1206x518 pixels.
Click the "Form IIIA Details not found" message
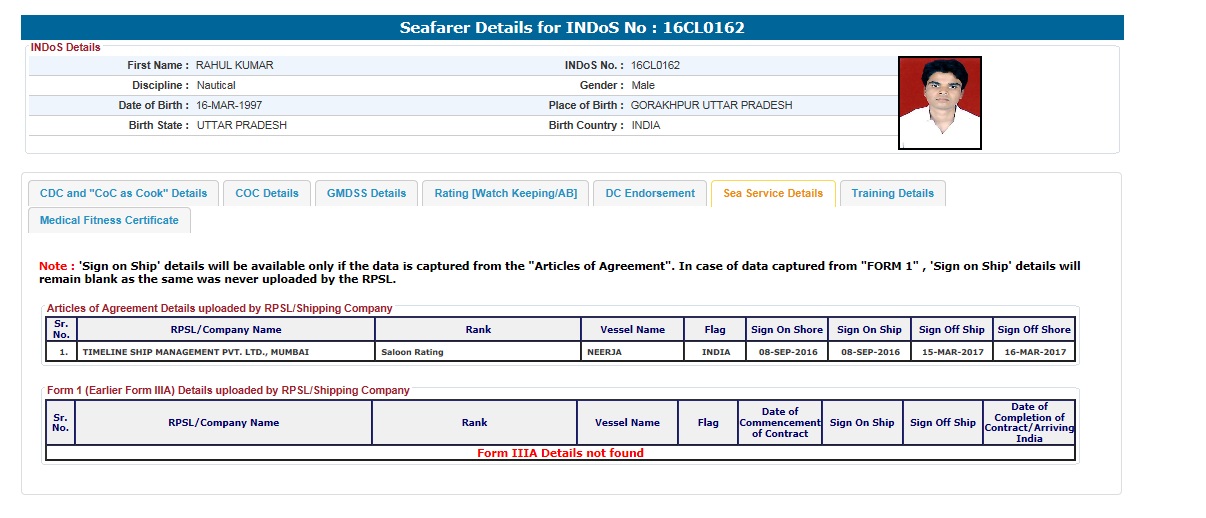click(x=560, y=453)
